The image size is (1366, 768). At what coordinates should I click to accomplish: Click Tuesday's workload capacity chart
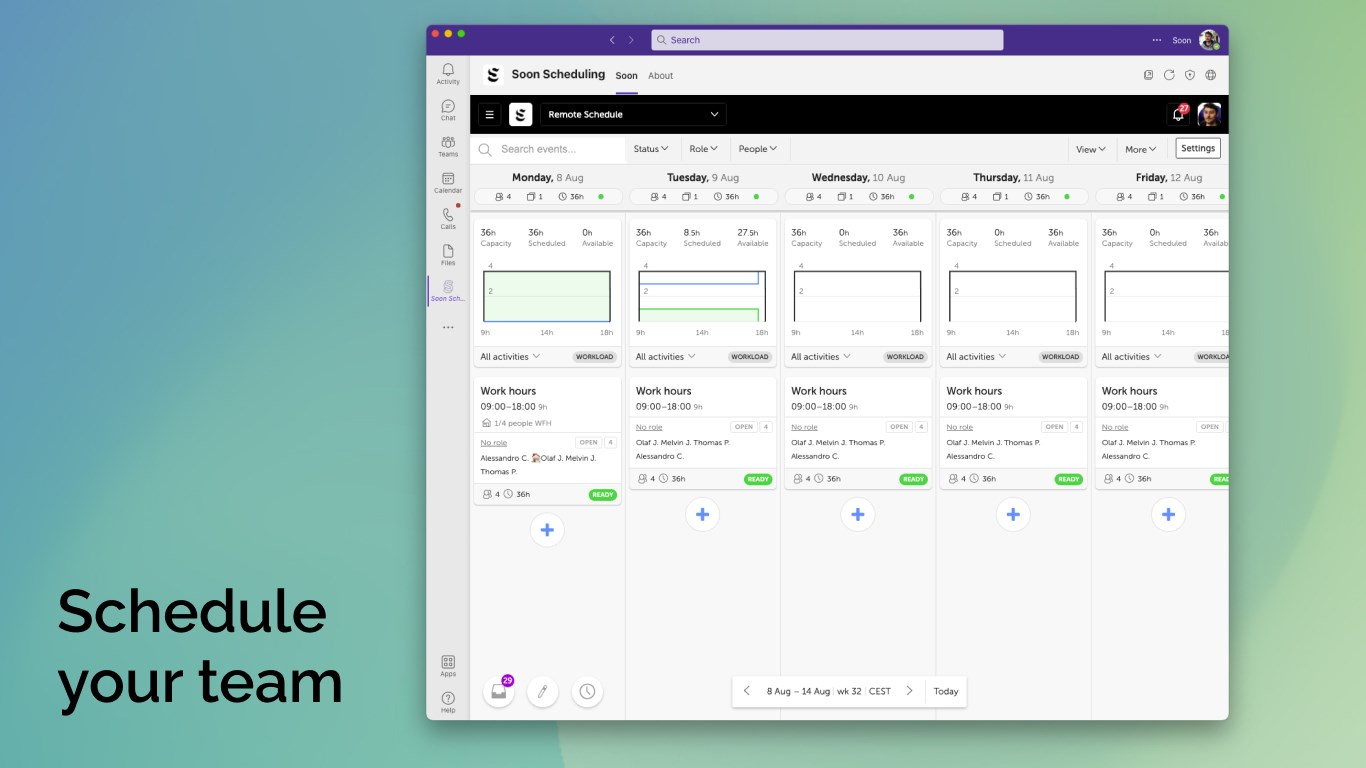702,297
